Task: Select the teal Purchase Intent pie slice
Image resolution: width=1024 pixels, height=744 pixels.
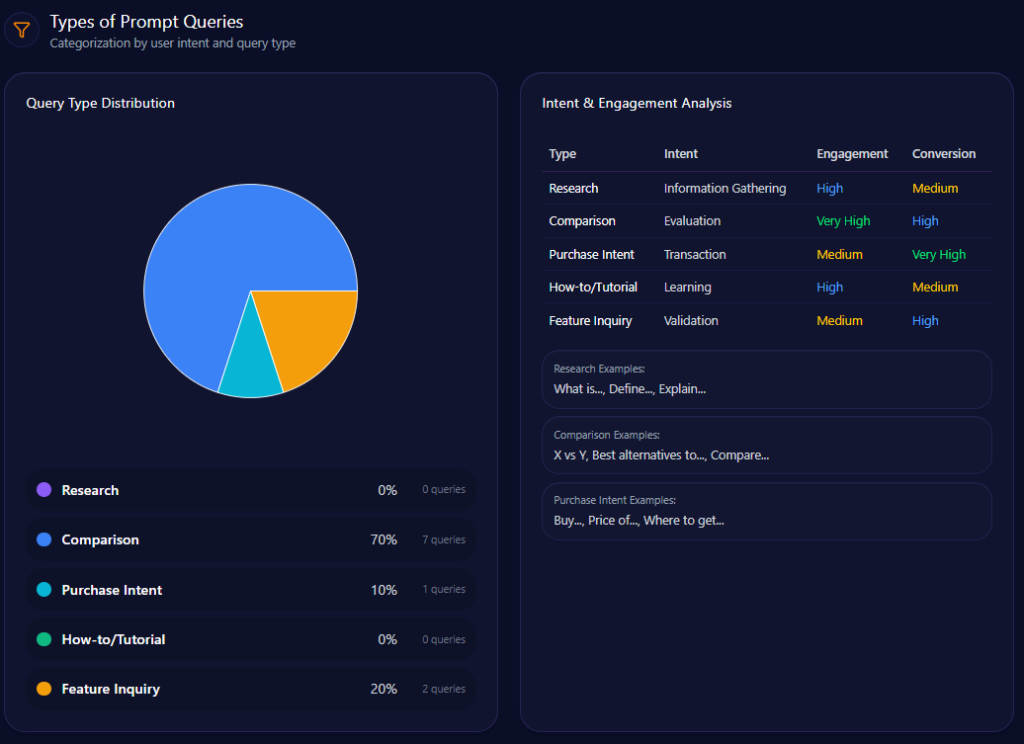Action: tap(248, 368)
